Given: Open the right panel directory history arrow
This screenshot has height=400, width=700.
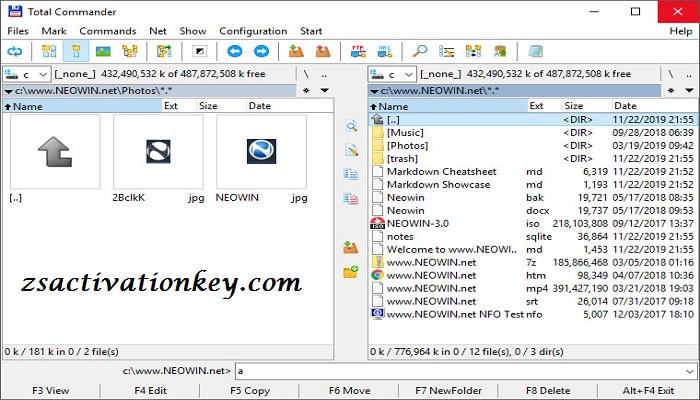Looking at the screenshot, I should coord(689,91).
